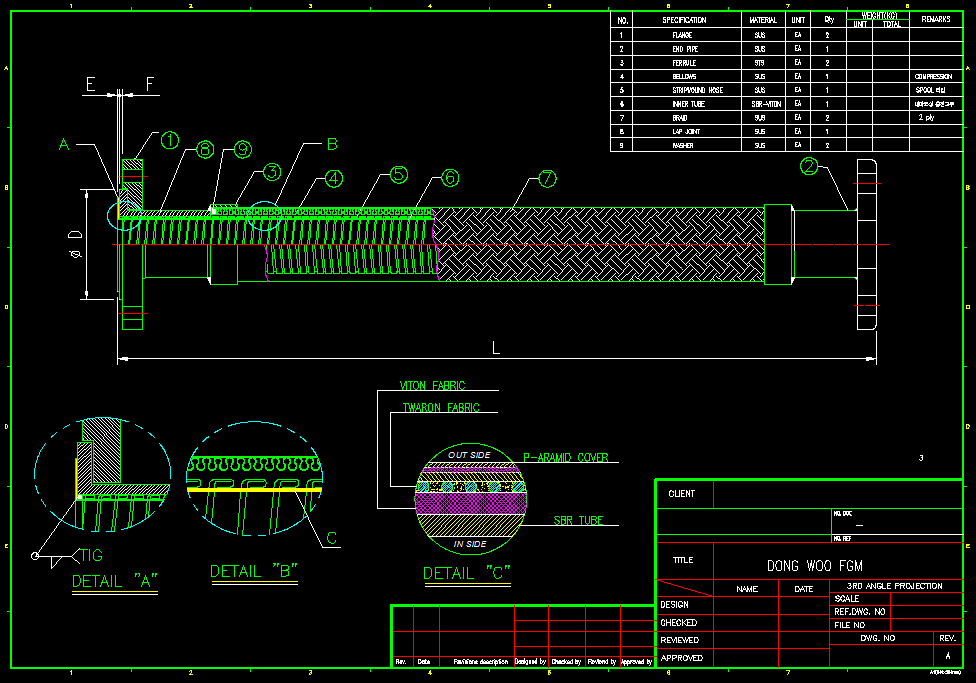Select balloon callout number 2 by the end pipe
This screenshot has height=683, width=976.
tap(809, 166)
